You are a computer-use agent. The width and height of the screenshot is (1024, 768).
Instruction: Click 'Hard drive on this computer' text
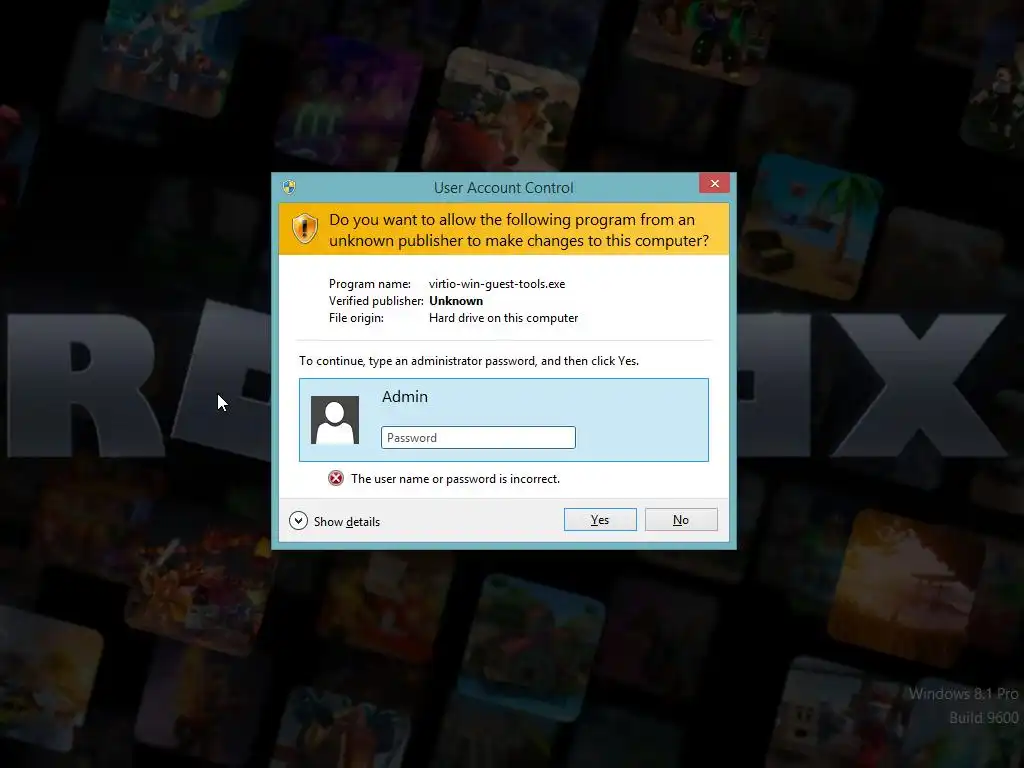click(504, 318)
